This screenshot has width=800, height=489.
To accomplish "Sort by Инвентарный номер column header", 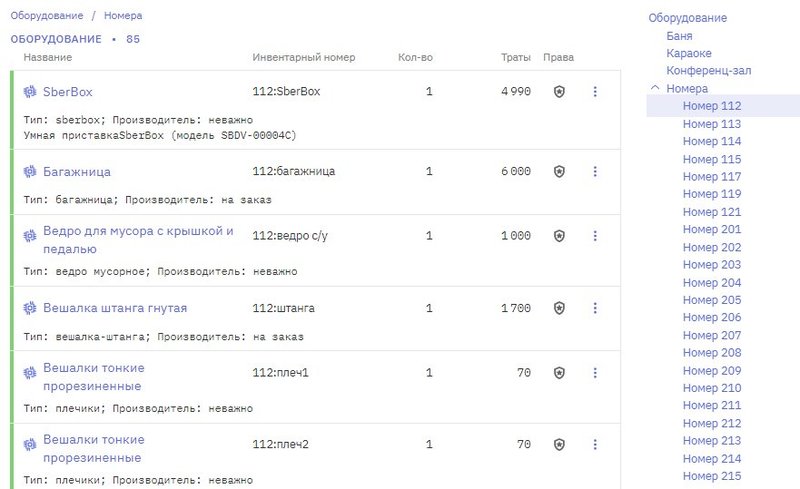I will pos(303,58).
